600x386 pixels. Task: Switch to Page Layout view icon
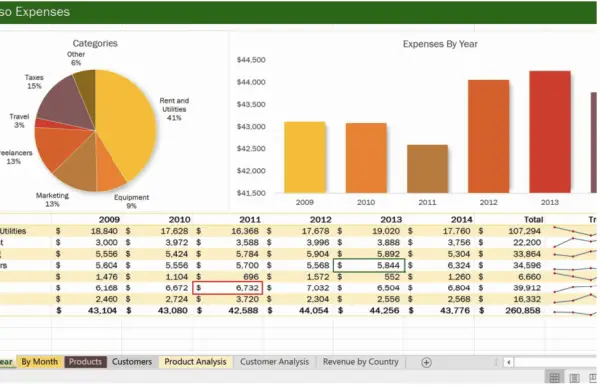pyautogui.click(x=574, y=378)
